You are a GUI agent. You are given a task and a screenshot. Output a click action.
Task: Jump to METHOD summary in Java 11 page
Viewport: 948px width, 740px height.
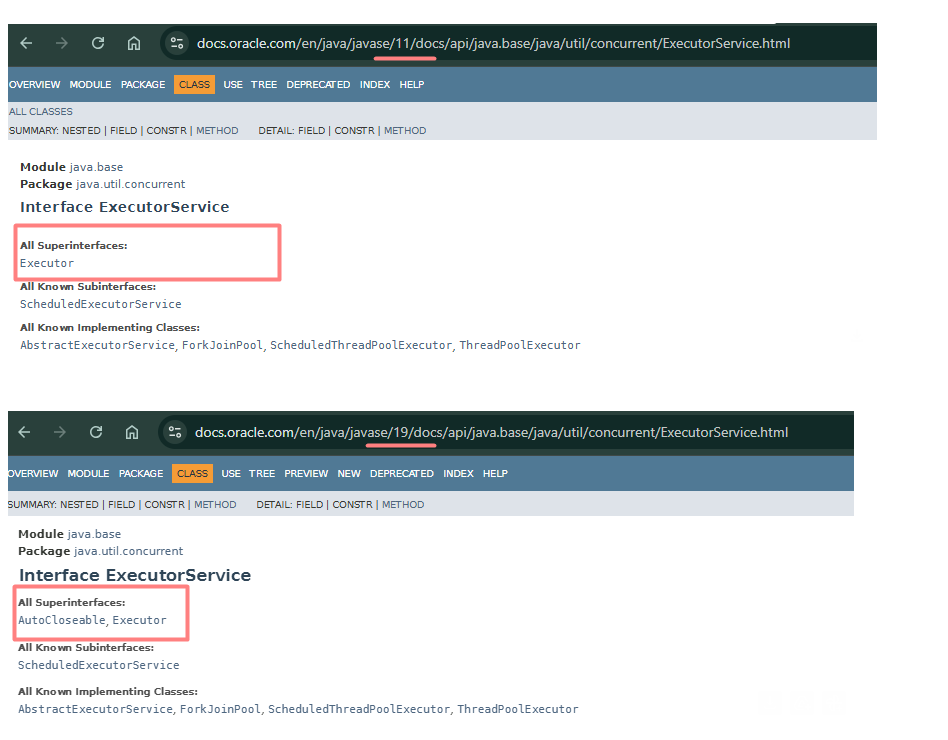point(217,131)
